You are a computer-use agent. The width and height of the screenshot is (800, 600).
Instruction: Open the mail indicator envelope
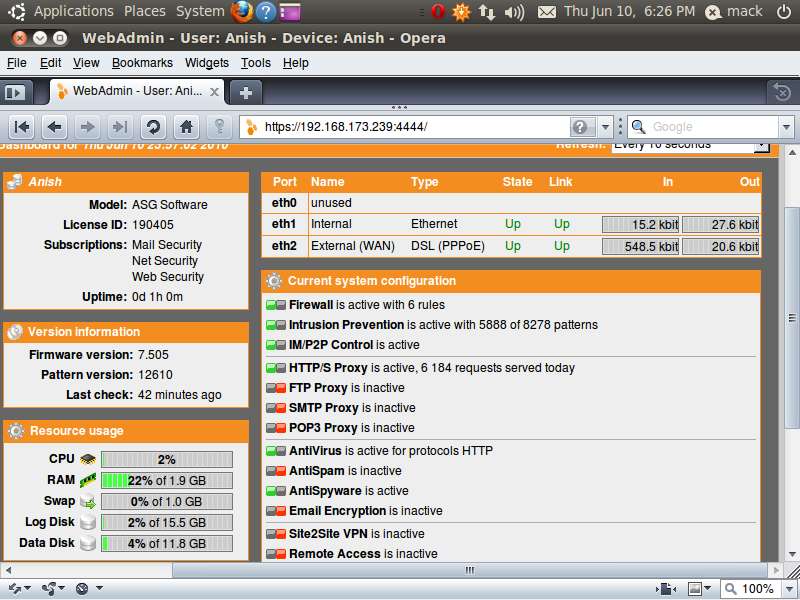click(x=546, y=11)
